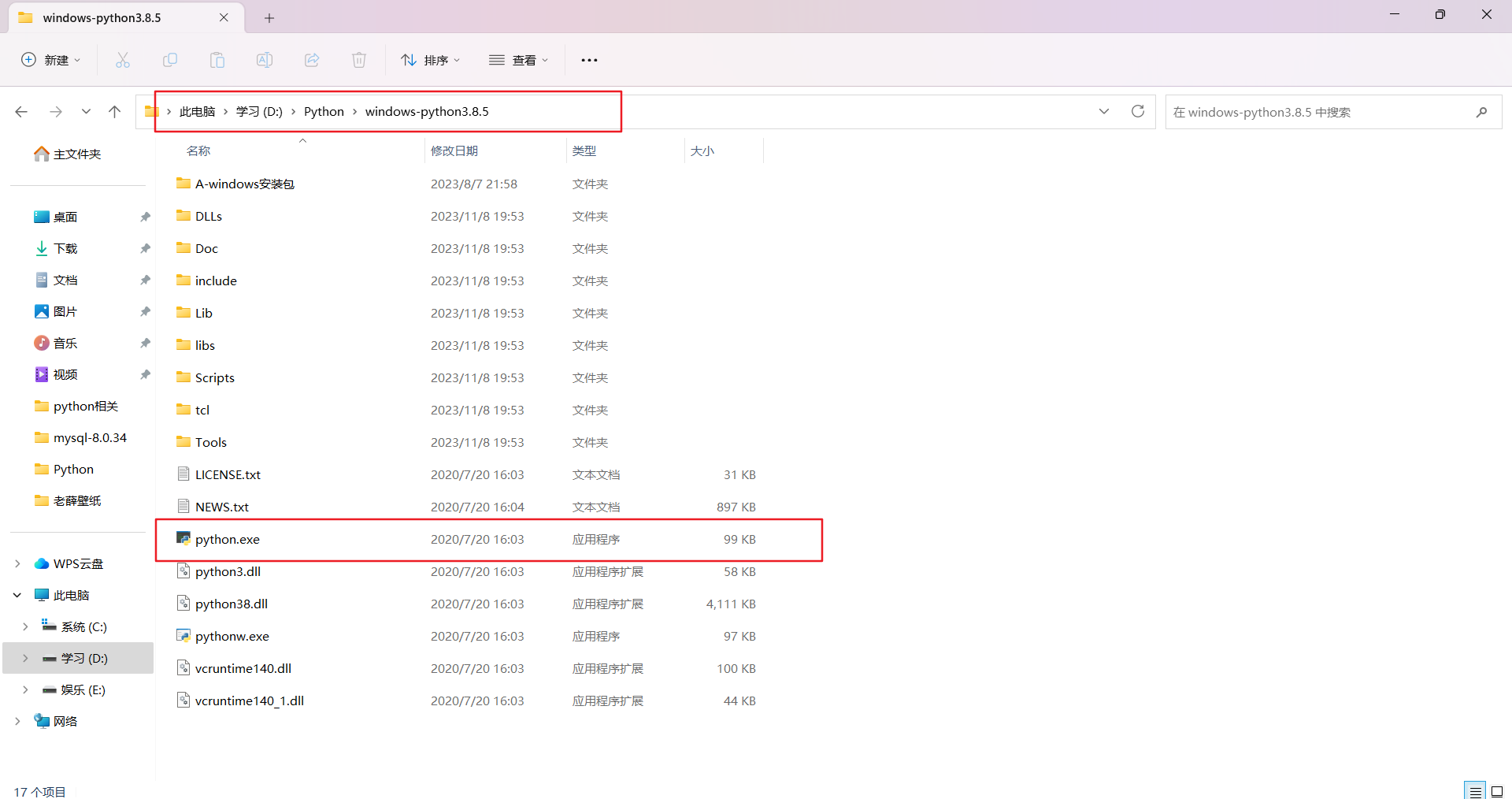Click the Rename icon in toolbar
Screen dimensions: 1512x799
[x=265, y=60]
